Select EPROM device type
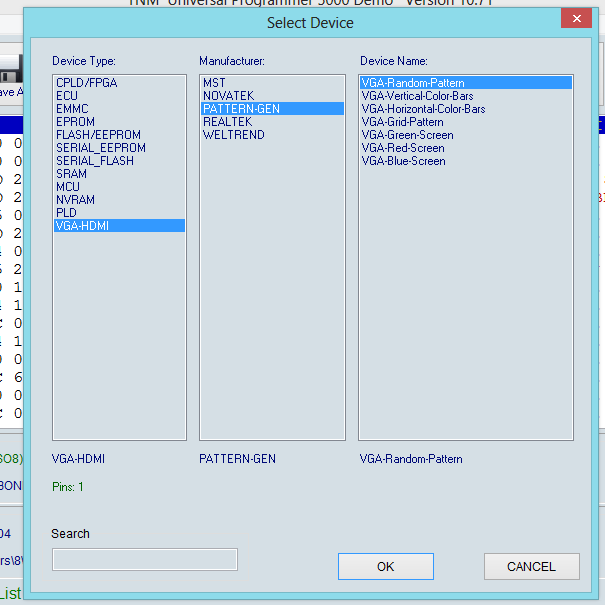 click(119, 122)
